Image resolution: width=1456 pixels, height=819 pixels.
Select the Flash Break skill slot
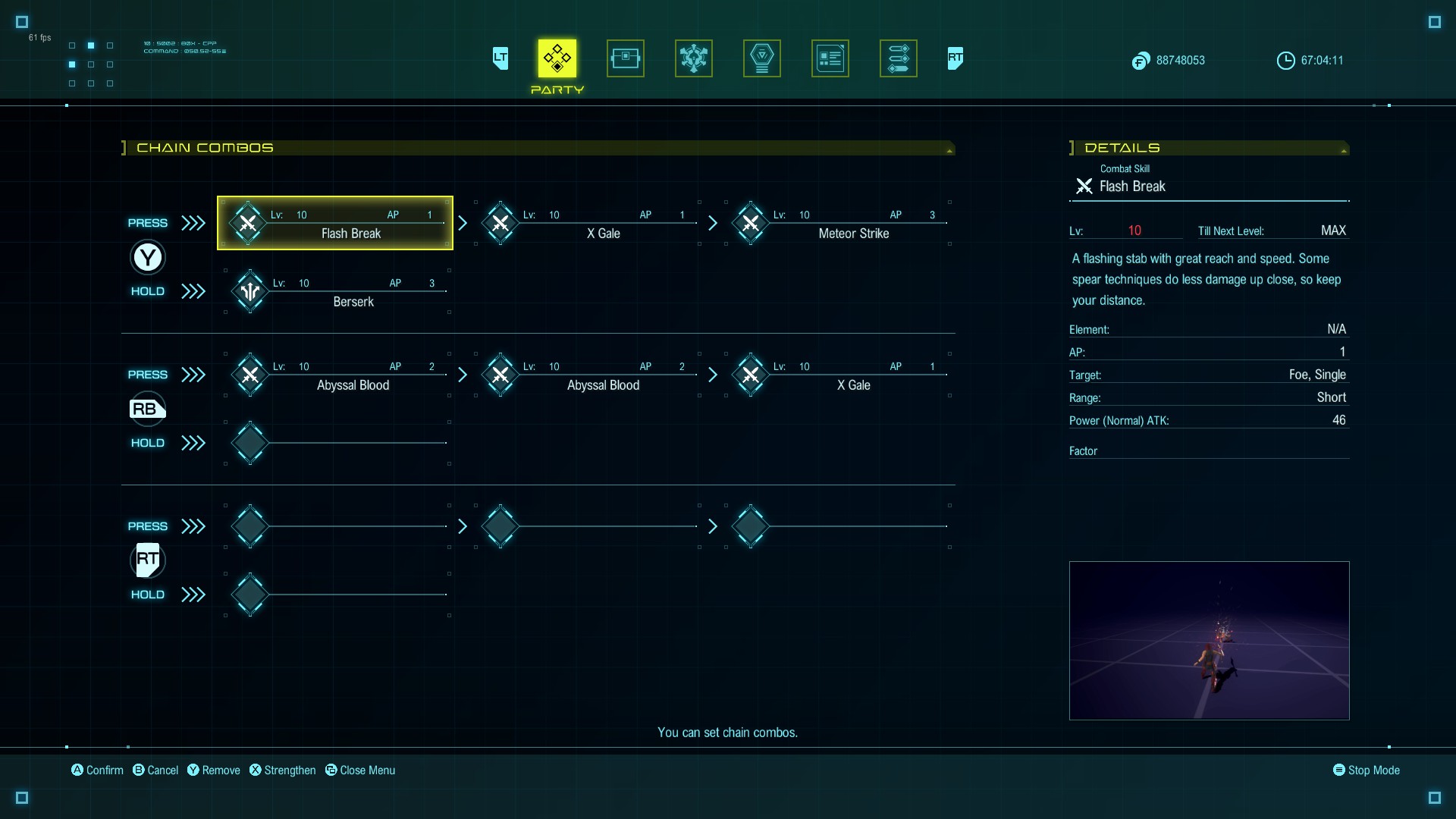click(335, 223)
